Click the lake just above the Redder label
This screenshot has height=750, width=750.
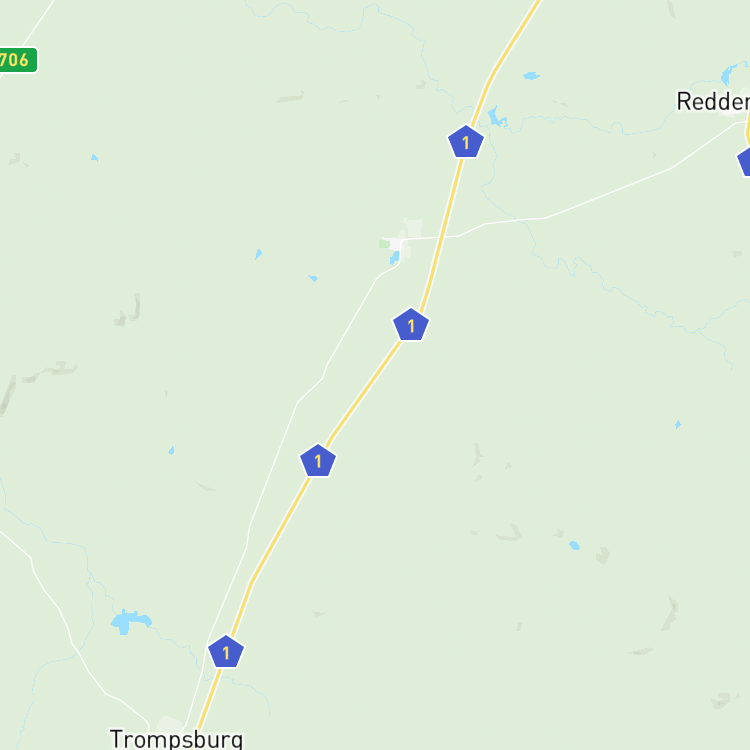729,74
